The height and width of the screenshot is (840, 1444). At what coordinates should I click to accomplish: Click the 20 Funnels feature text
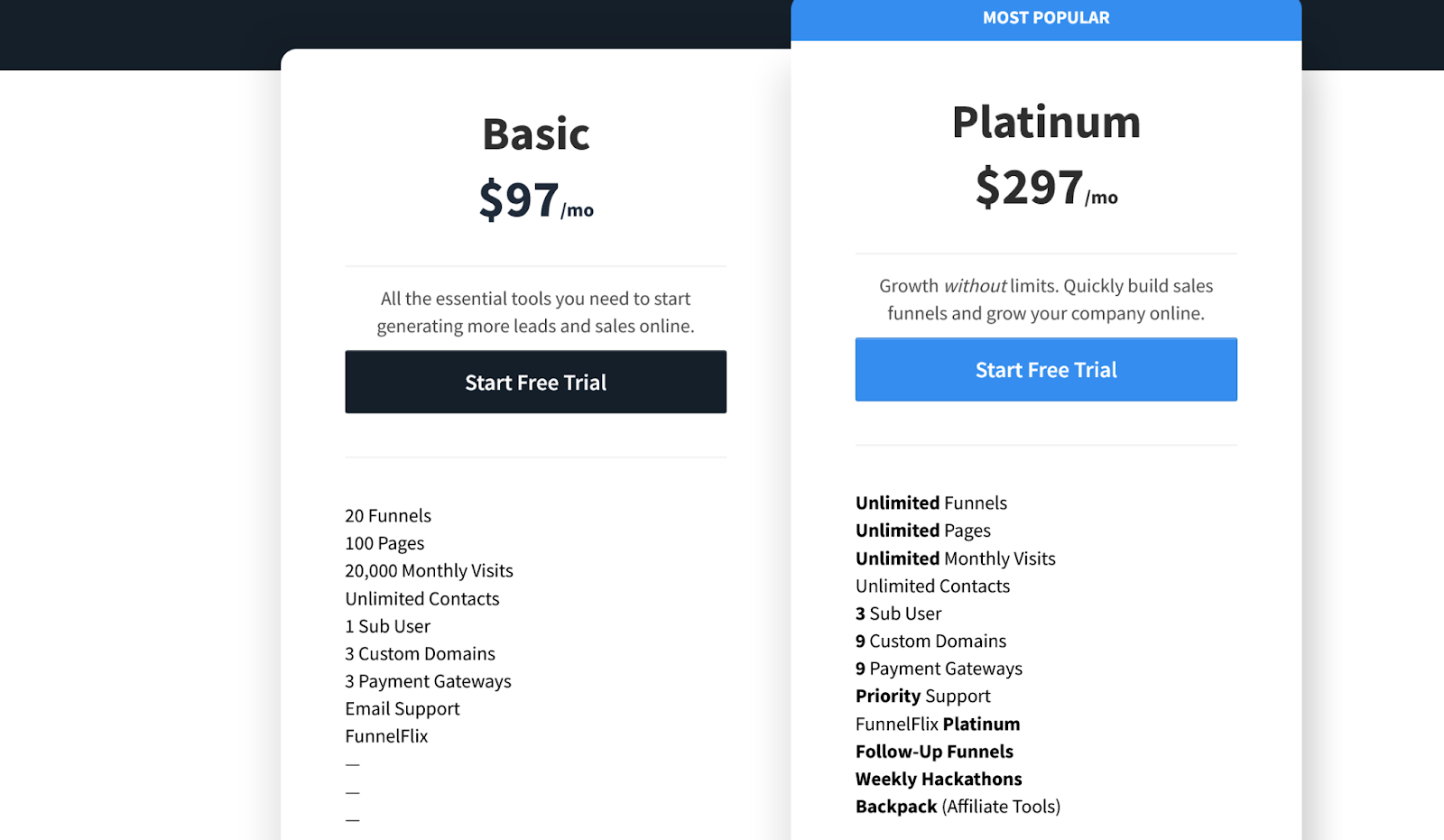click(x=388, y=516)
